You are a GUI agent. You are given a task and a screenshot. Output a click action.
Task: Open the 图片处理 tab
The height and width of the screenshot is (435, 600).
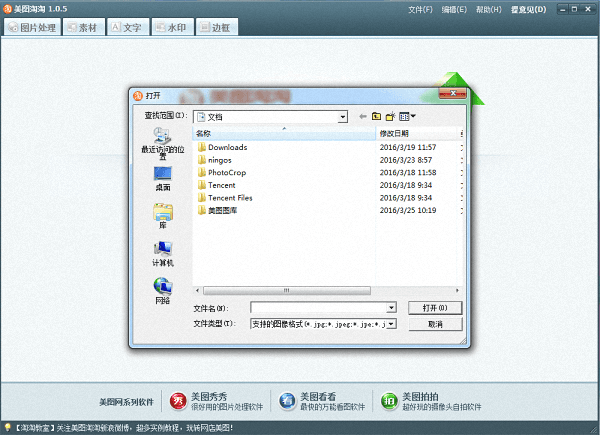coord(32,27)
